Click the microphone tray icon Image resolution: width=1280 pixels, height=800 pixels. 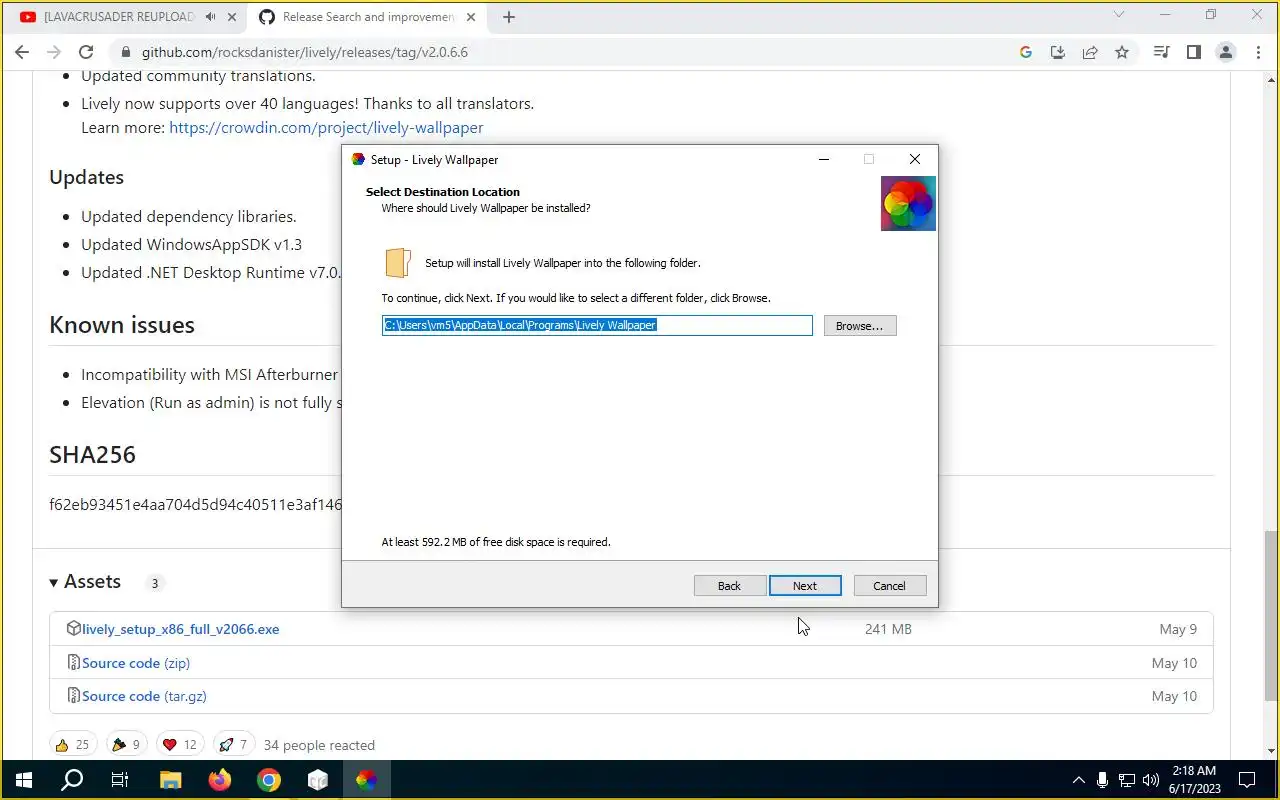click(1102, 780)
